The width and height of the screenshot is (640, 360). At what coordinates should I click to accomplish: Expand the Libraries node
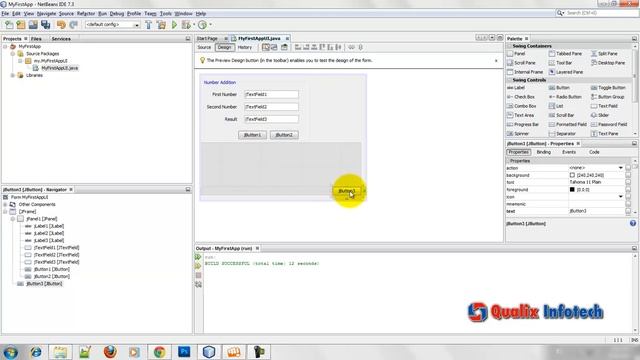pyautogui.click(x=13, y=76)
